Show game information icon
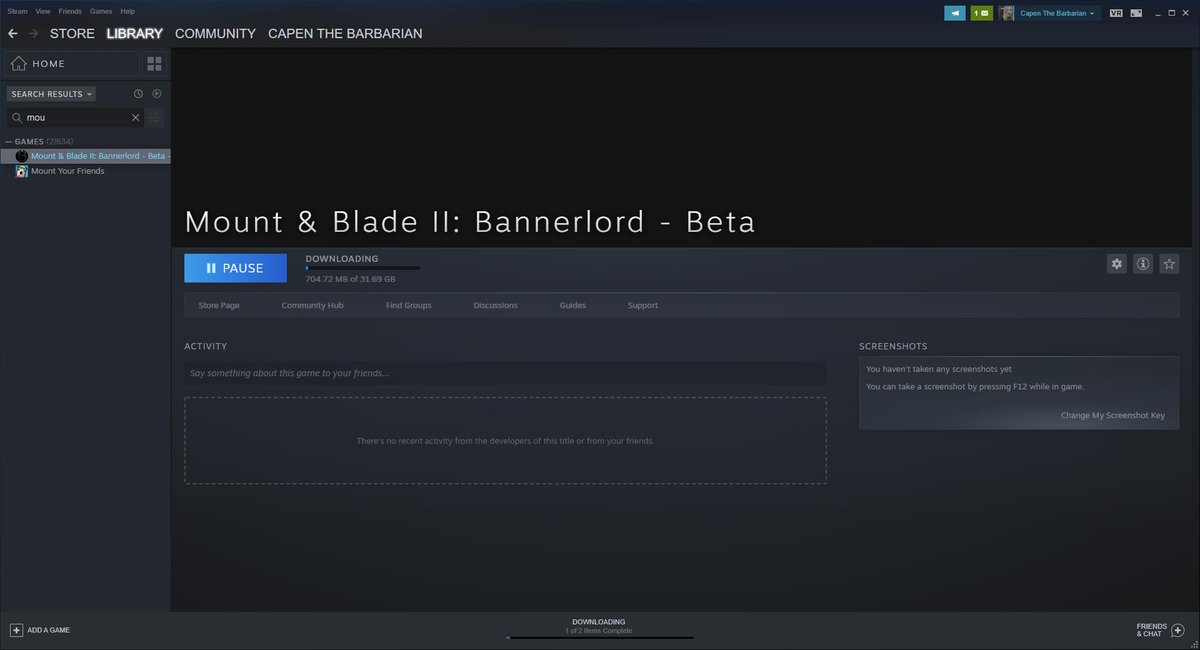This screenshot has width=1200, height=650. [x=1143, y=264]
